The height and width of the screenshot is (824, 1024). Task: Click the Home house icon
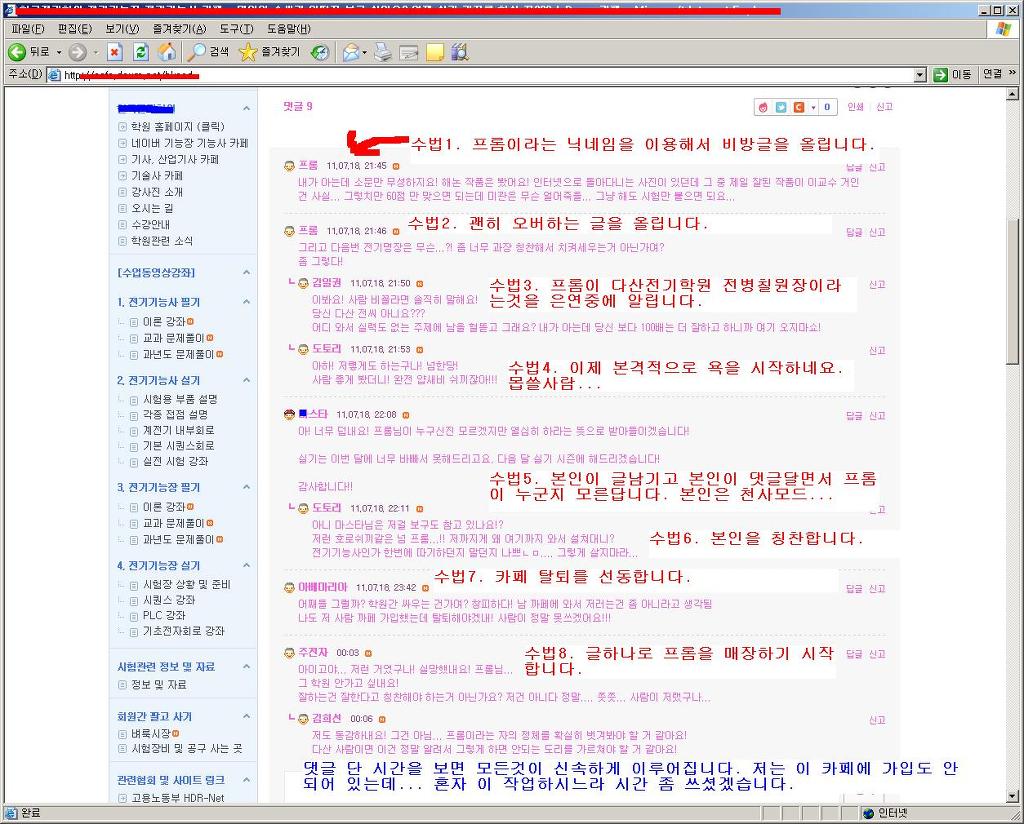167,52
